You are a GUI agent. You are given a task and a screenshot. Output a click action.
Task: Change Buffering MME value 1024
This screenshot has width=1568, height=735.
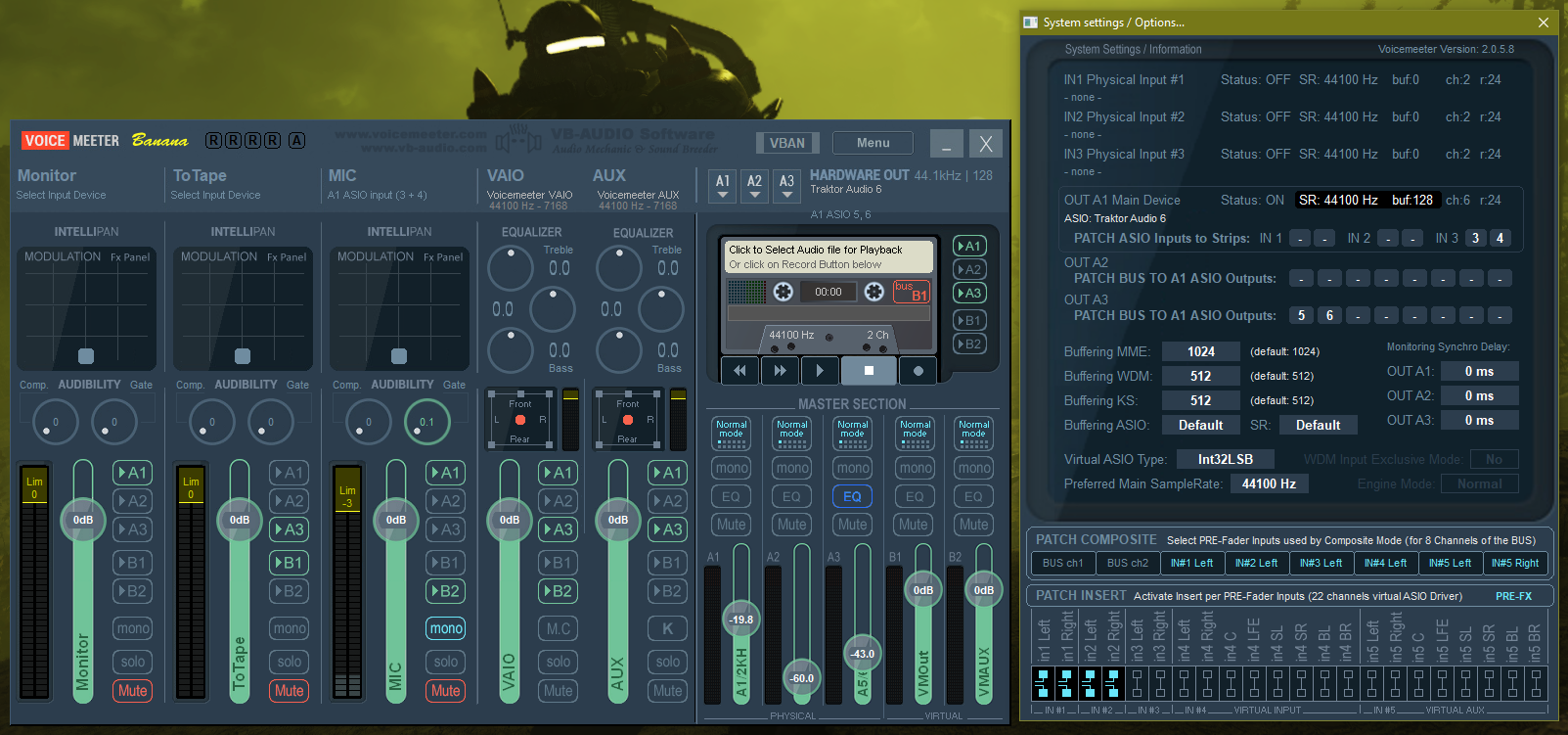point(1201,351)
